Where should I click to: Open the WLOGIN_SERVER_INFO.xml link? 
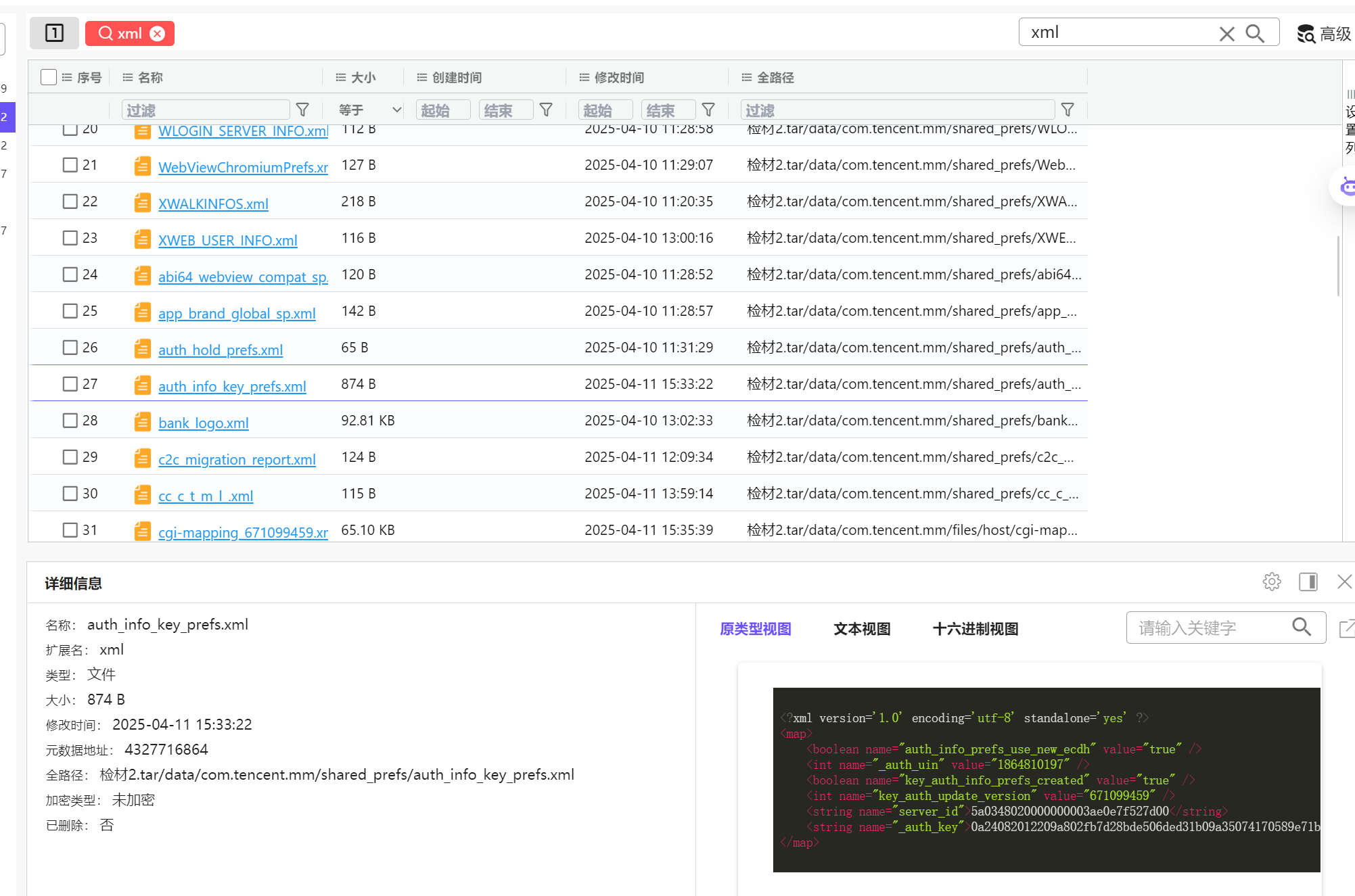[x=243, y=131]
